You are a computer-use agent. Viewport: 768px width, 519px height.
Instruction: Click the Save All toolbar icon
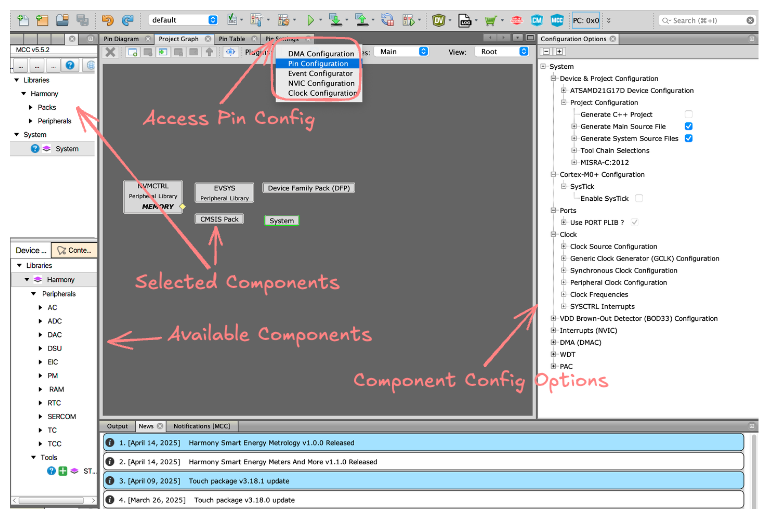coord(82,20)
